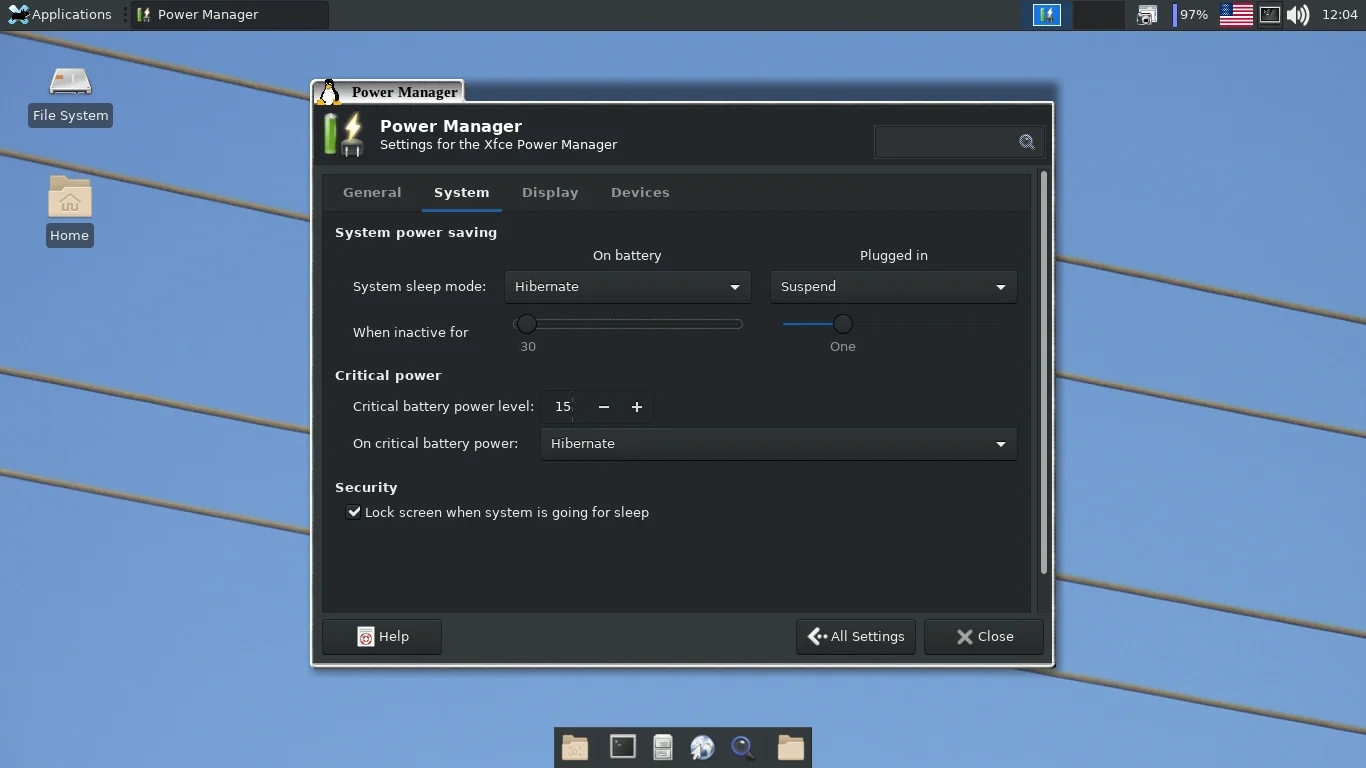1366x768 pixels.
Task: Open the On battery sleep mode dropdown
Action: (x=627, y=287)
